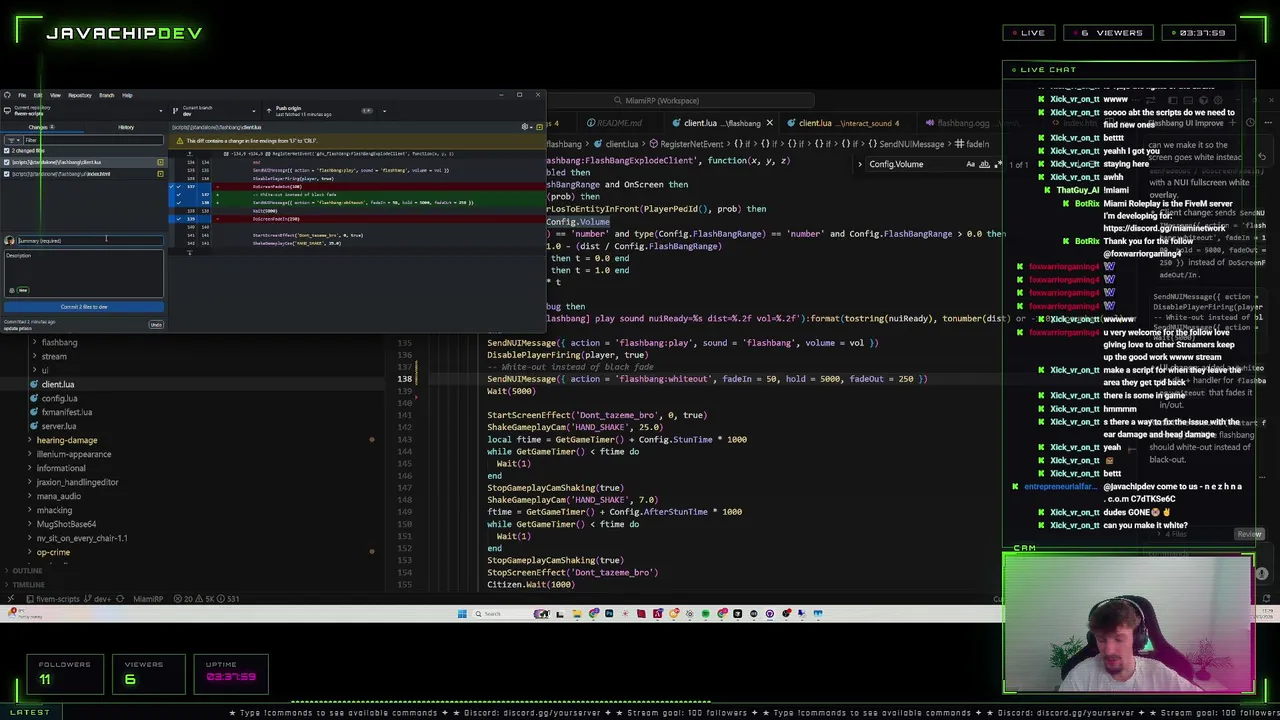Open server.lua in the explorer
The height and width of the screenshot is (720, 1280).
click(58, 426)
